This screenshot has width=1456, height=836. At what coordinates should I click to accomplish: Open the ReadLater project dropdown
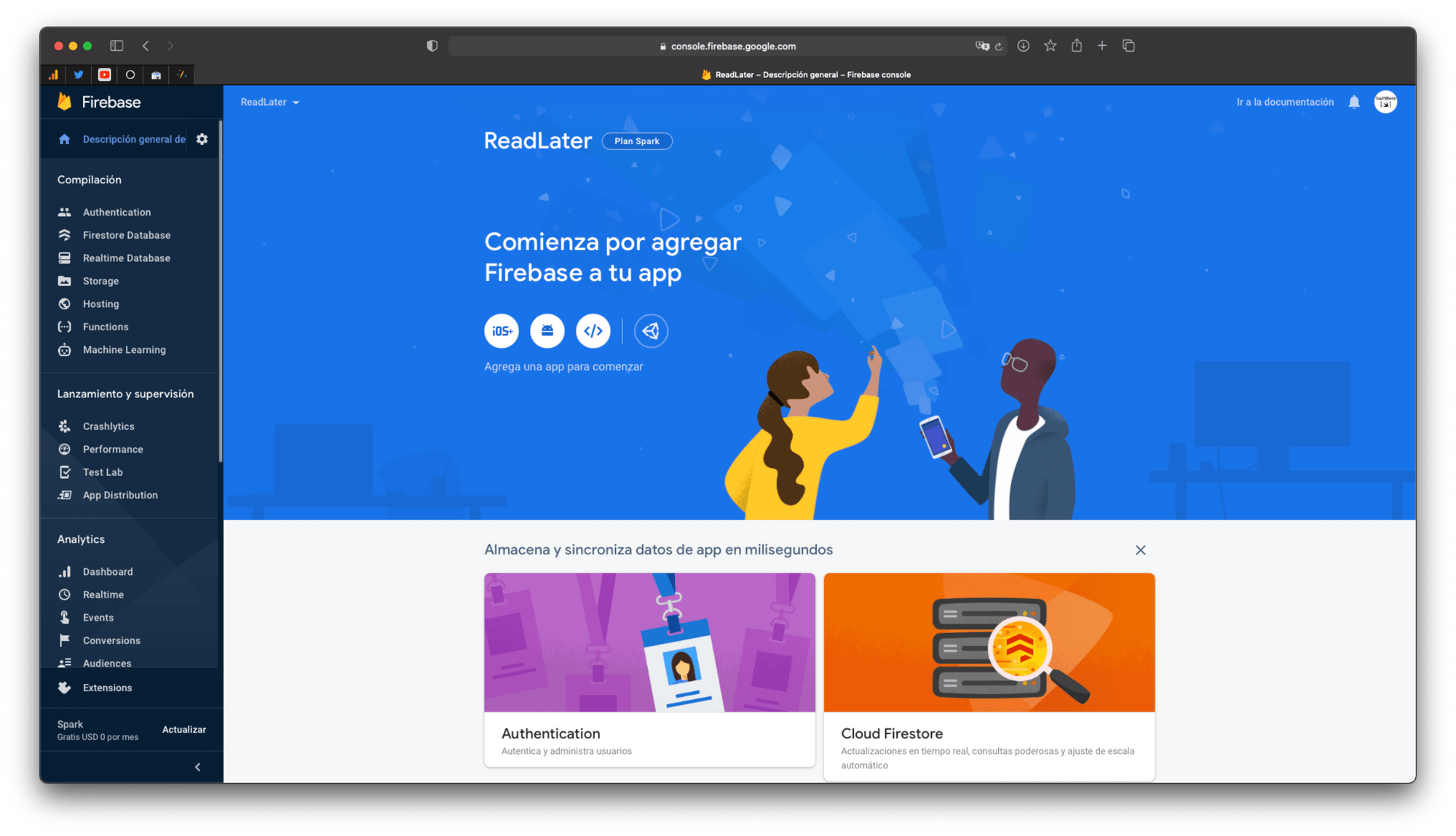(270, 103)
